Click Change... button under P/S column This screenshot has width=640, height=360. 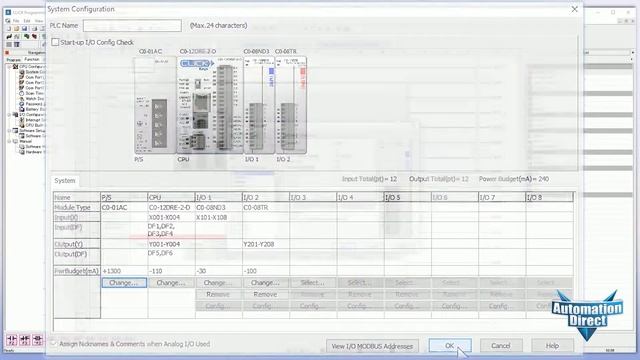coord(124,282)
